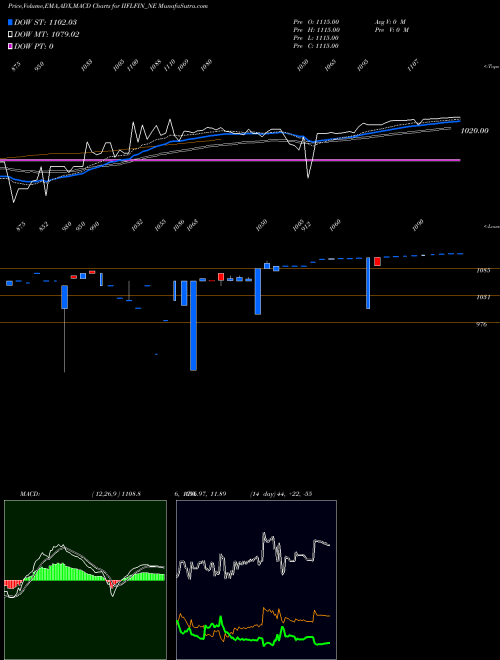Click the red candlestick near the chart's right

point(378,261)
